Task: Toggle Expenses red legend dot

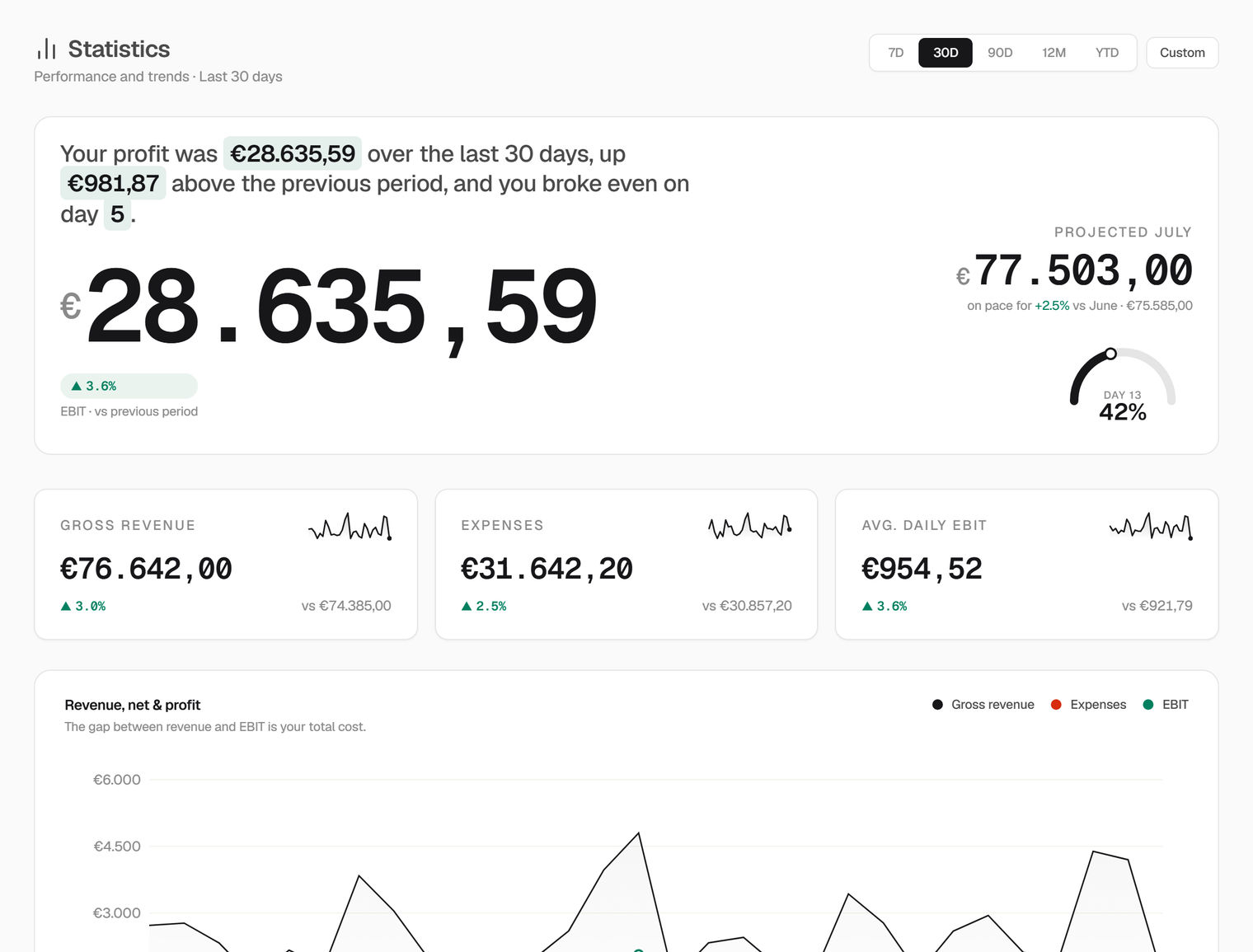Action: [1056, 705]
